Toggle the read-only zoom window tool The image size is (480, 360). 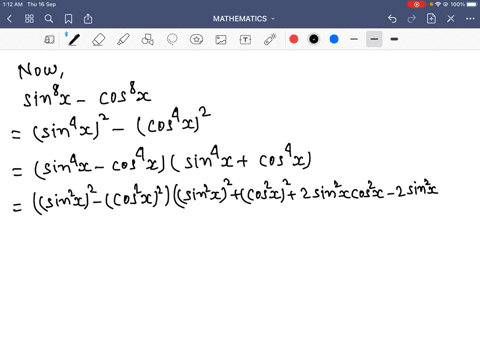tap(49, 39)
